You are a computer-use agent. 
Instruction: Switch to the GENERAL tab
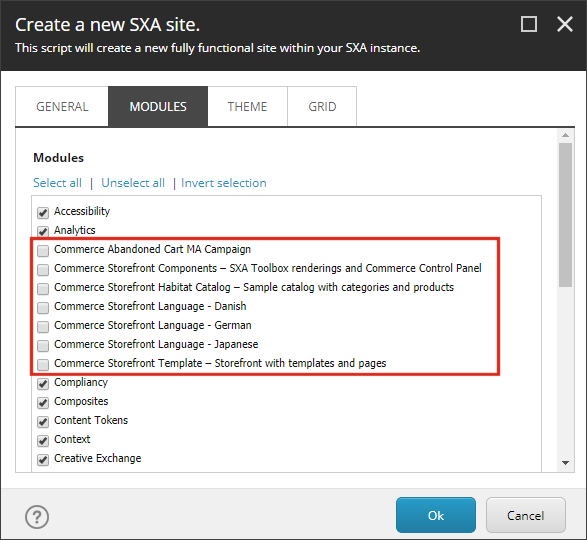(x=62, y=107)
